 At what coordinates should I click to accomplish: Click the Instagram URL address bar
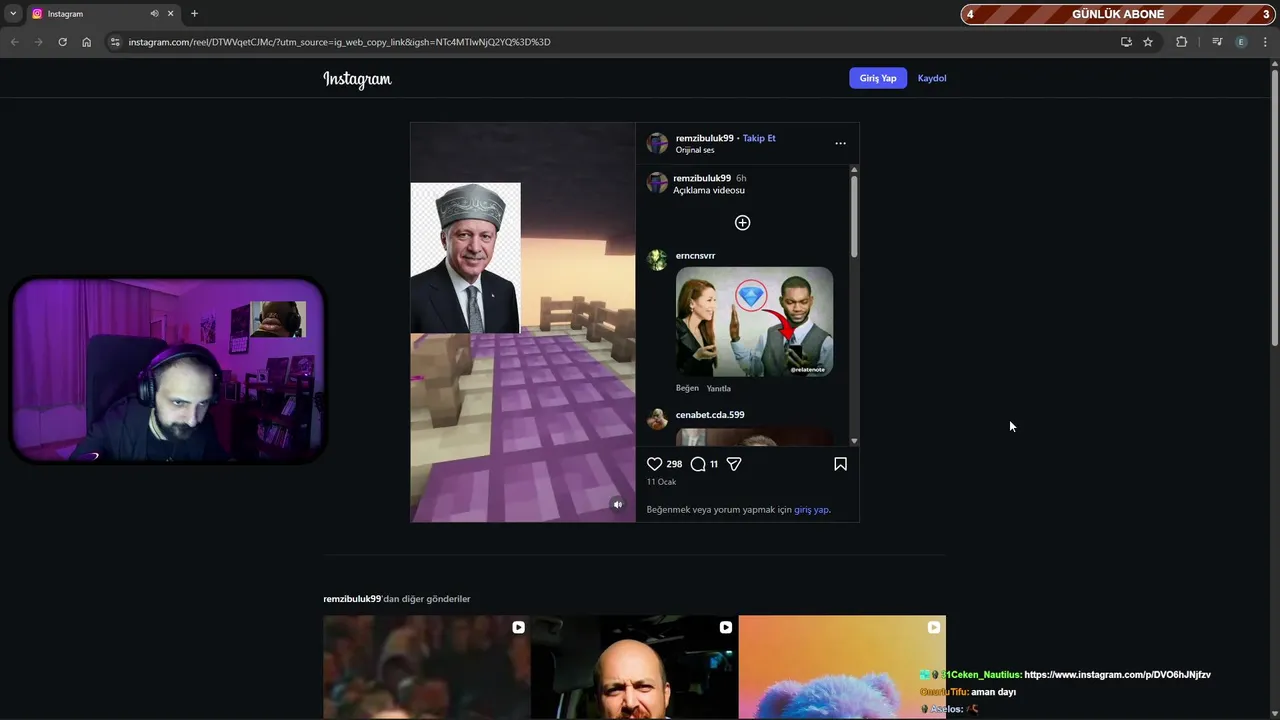pyautogui.click(x=612, y=42)
